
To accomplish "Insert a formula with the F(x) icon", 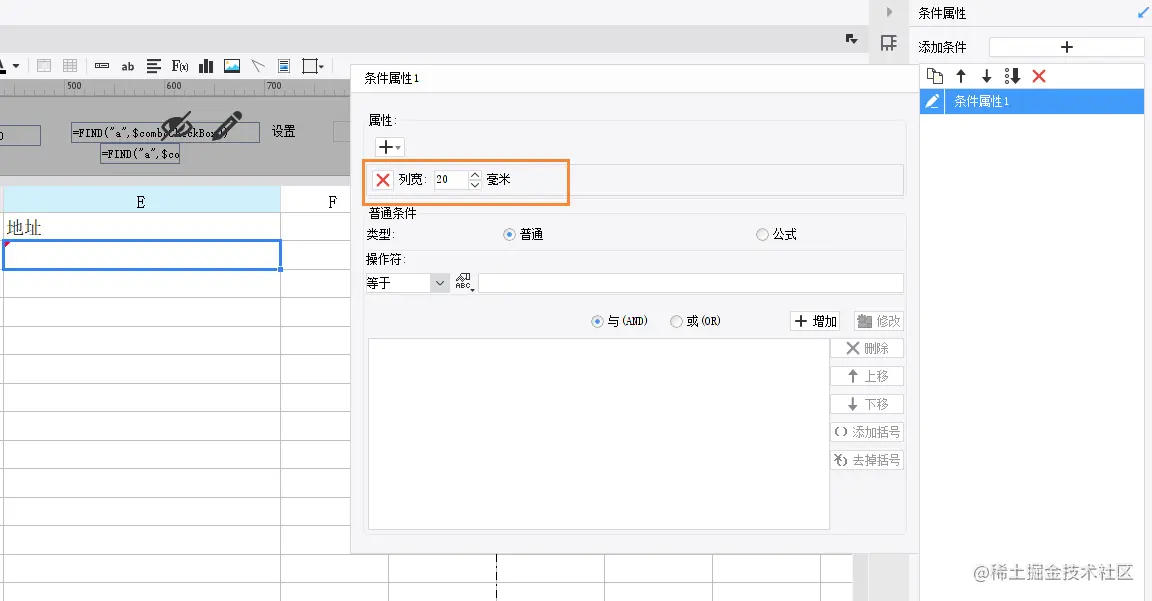I will 180,66.
